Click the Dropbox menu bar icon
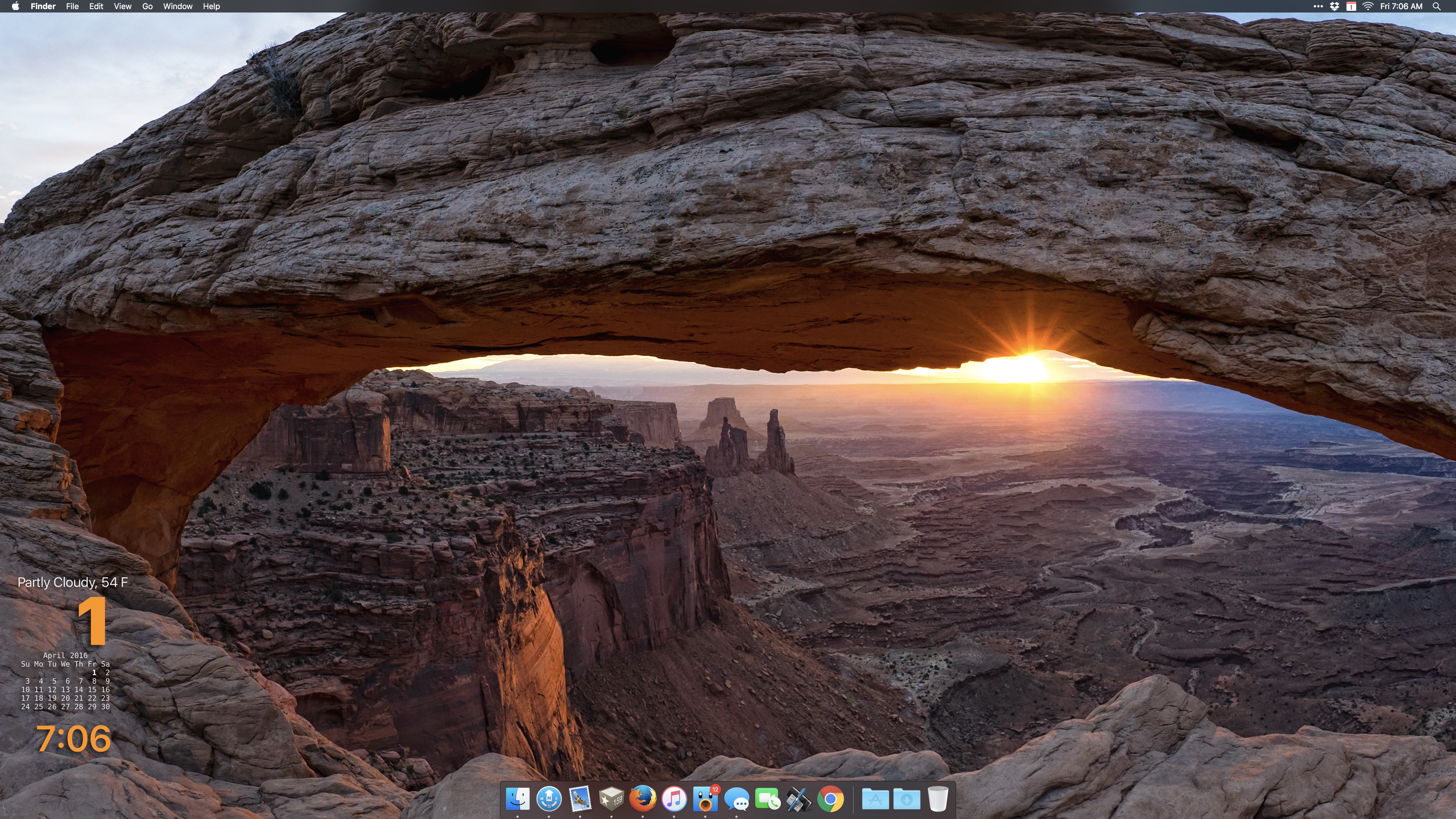This screenshot has width=1456, height=819. pyautogui.click(x=1335, y=6)
